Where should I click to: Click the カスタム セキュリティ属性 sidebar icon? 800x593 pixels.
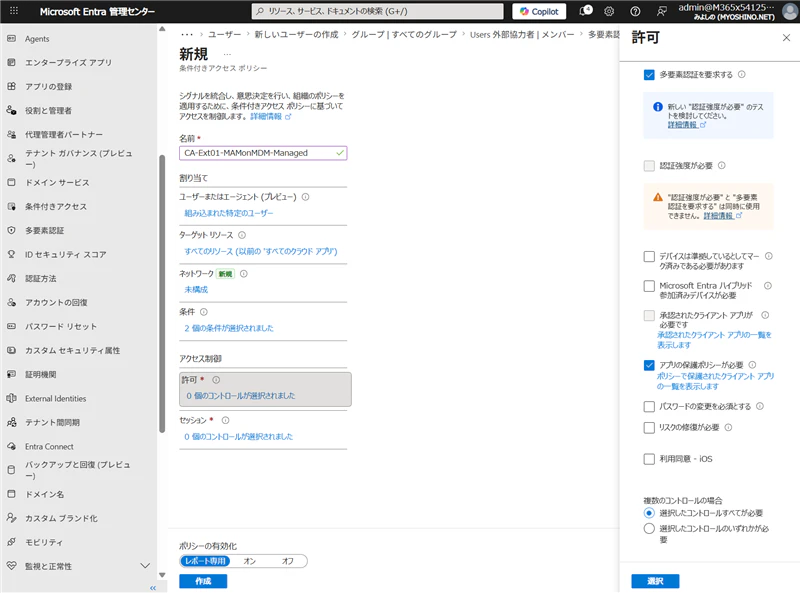tap(11, 350)
